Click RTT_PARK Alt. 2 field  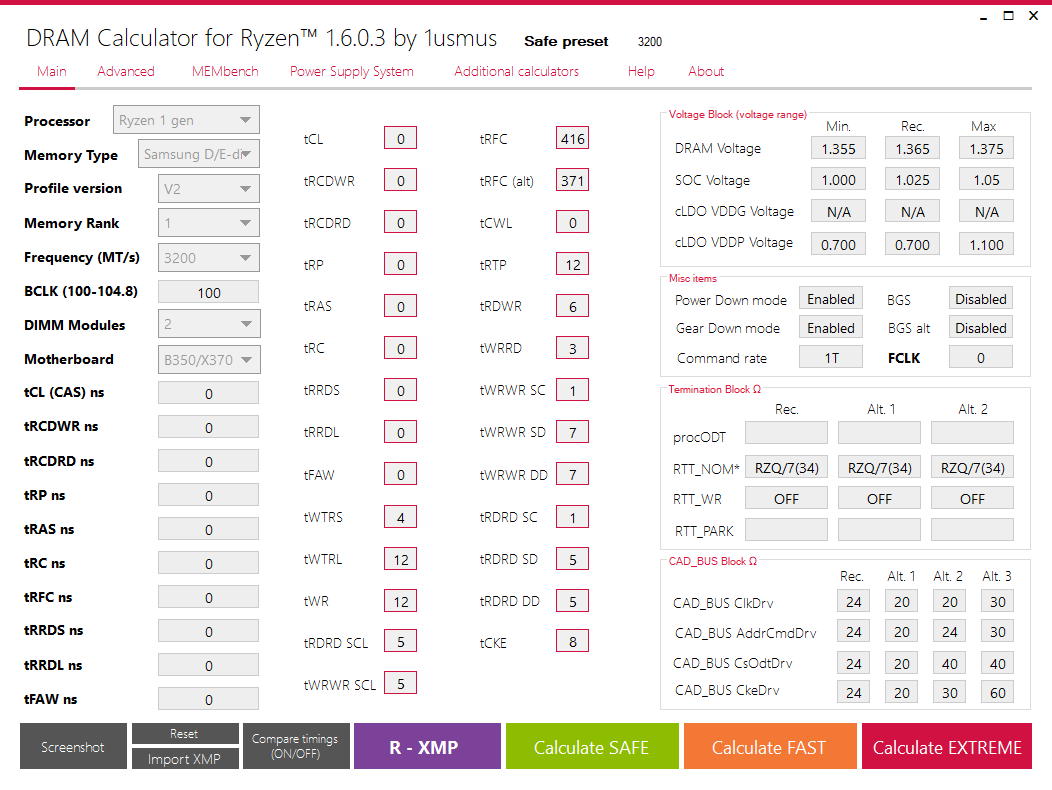click(972, 530)
